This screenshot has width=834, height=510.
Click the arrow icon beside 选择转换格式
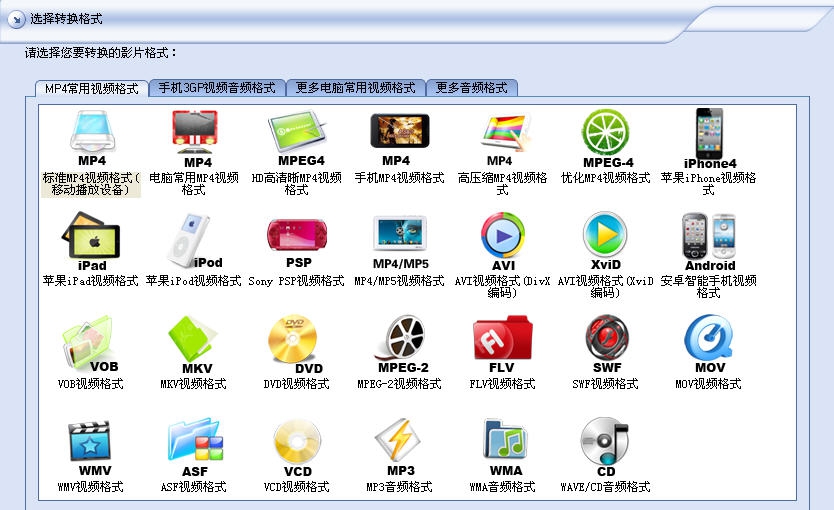(16, 20)
